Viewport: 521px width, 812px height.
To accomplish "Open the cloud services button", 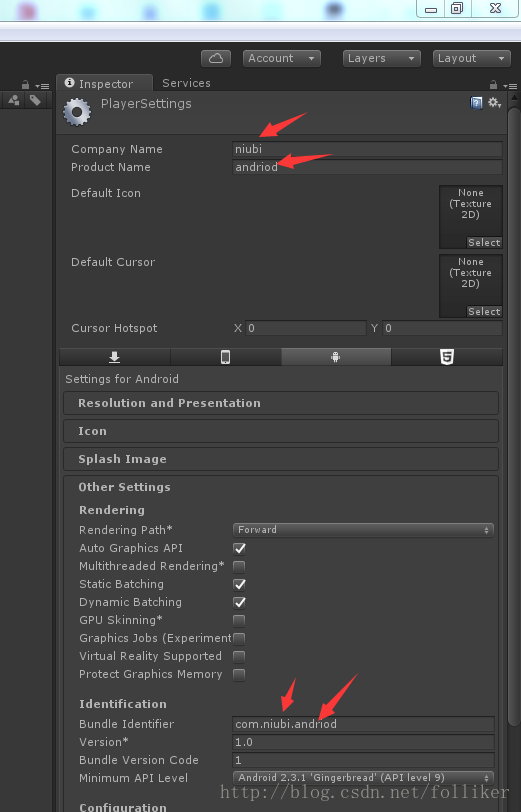I will click(215, 59).
